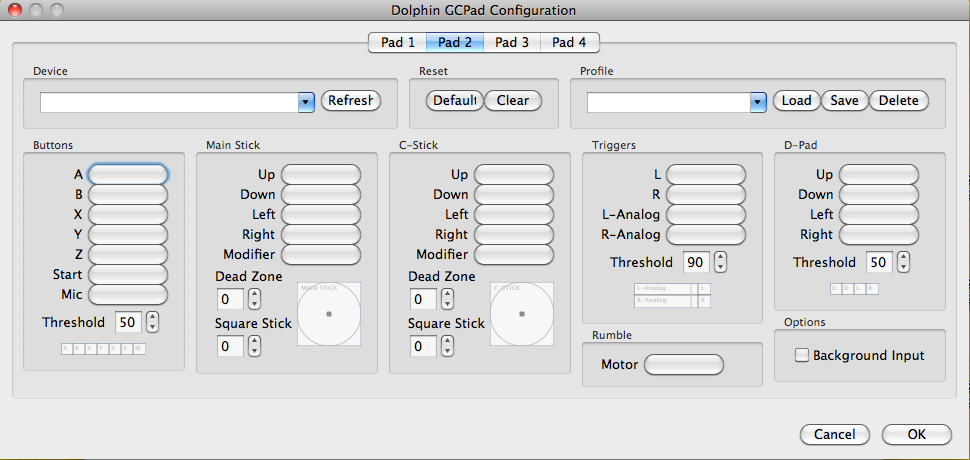Click the Buttons Threshold value field
Viewport: 970px width, 460px height.
click(x=128, y=322)
